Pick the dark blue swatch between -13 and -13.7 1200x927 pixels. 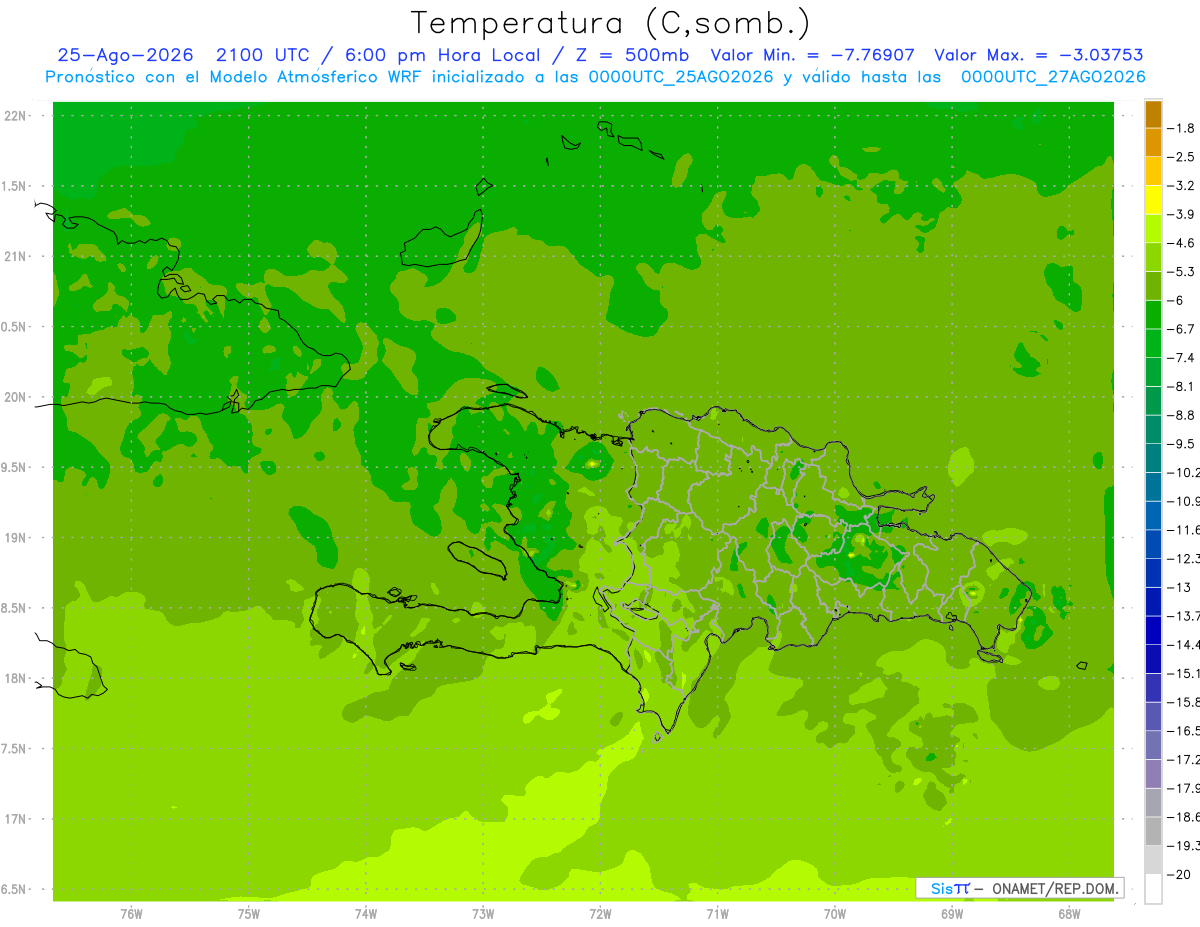click(x=1154, y=602)
